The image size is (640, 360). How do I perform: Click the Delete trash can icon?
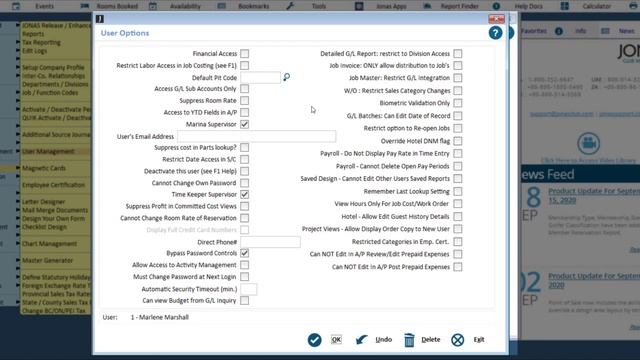(409, 340)
